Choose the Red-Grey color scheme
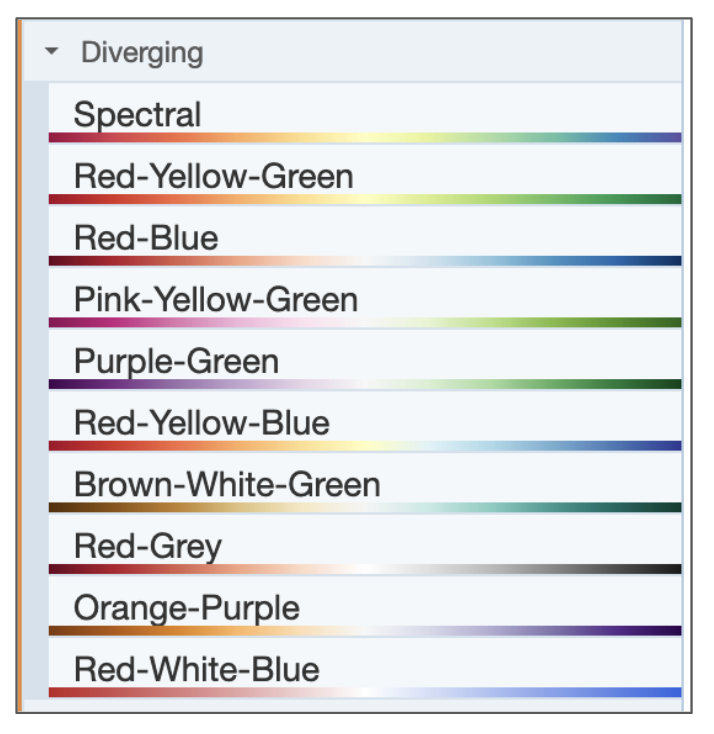Viewport: 714px width, 734px height. [x=148, y=546]
